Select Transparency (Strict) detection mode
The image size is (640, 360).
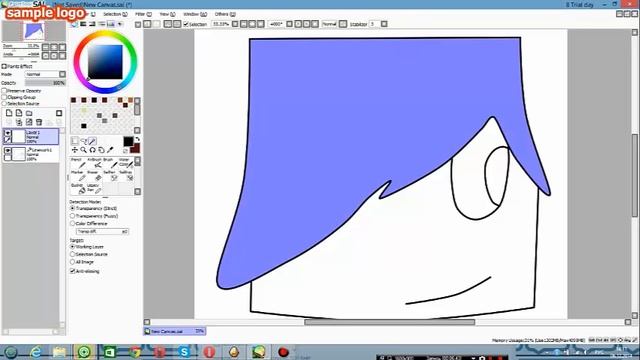coord(73,209)
